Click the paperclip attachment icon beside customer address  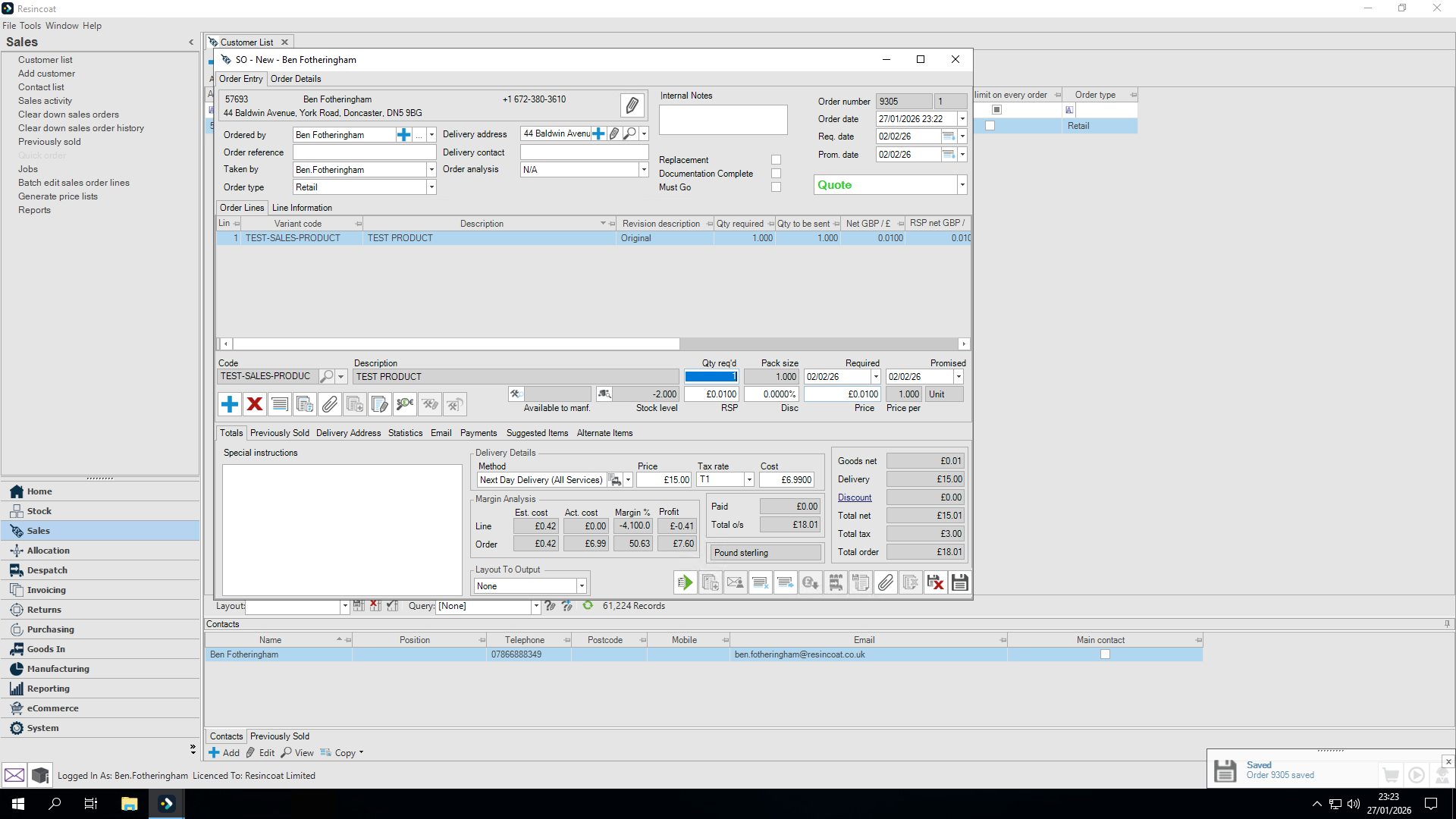pyautogui.click(x=632, y=105)
